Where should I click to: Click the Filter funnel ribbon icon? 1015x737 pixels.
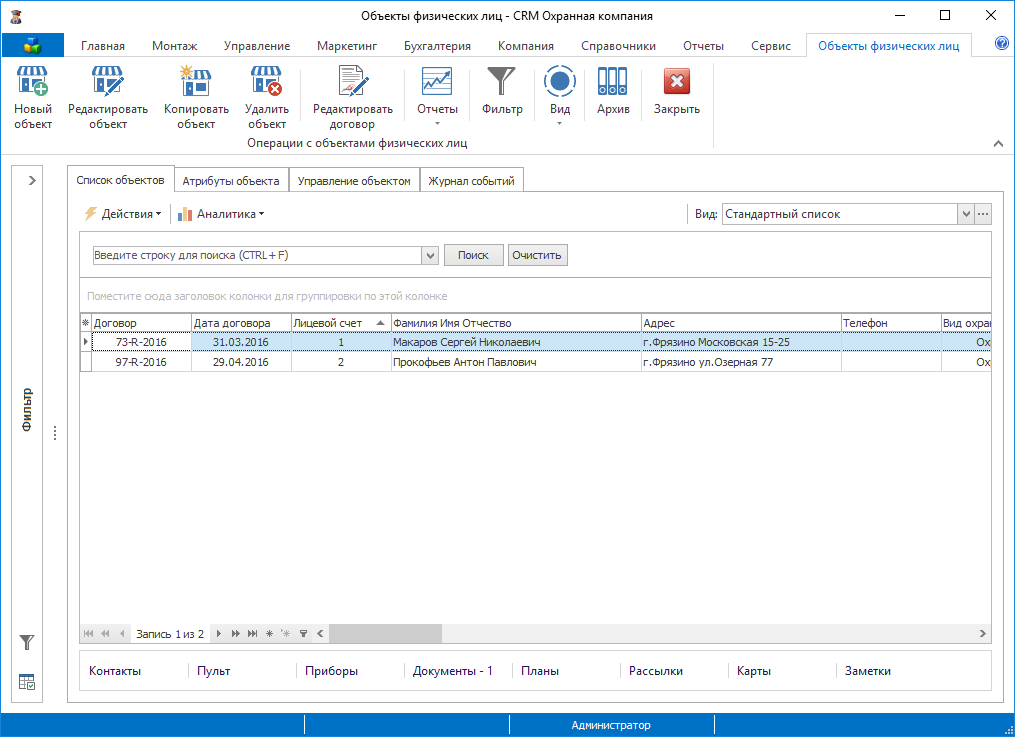coord(502,81)
